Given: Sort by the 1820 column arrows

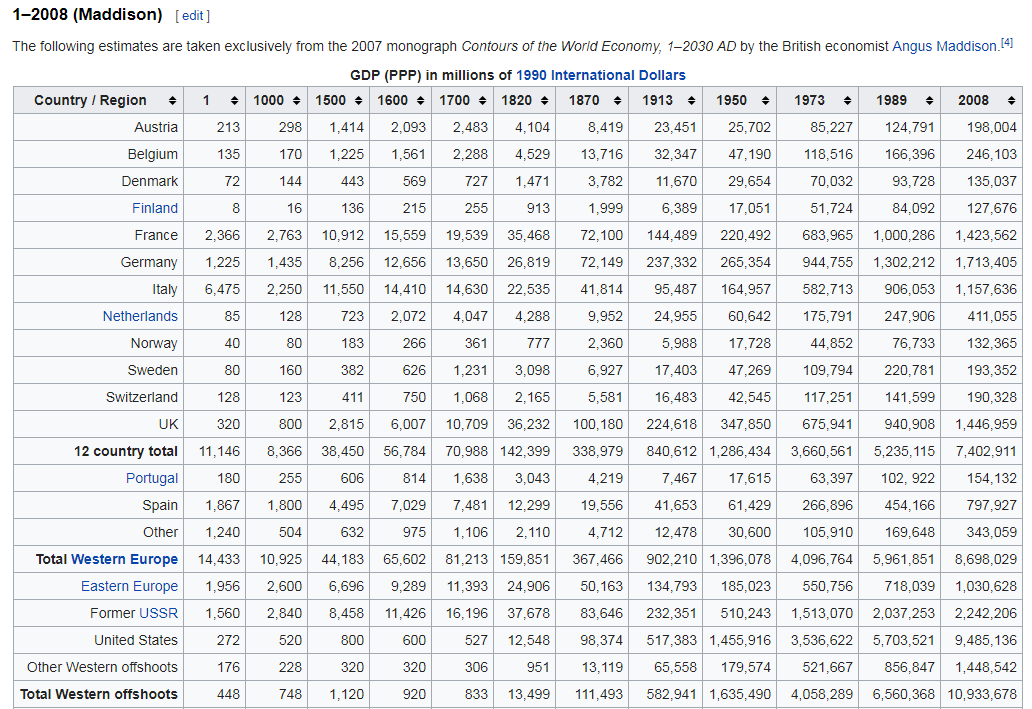Looking at the screenshot, I should click(x=544, y=100).
